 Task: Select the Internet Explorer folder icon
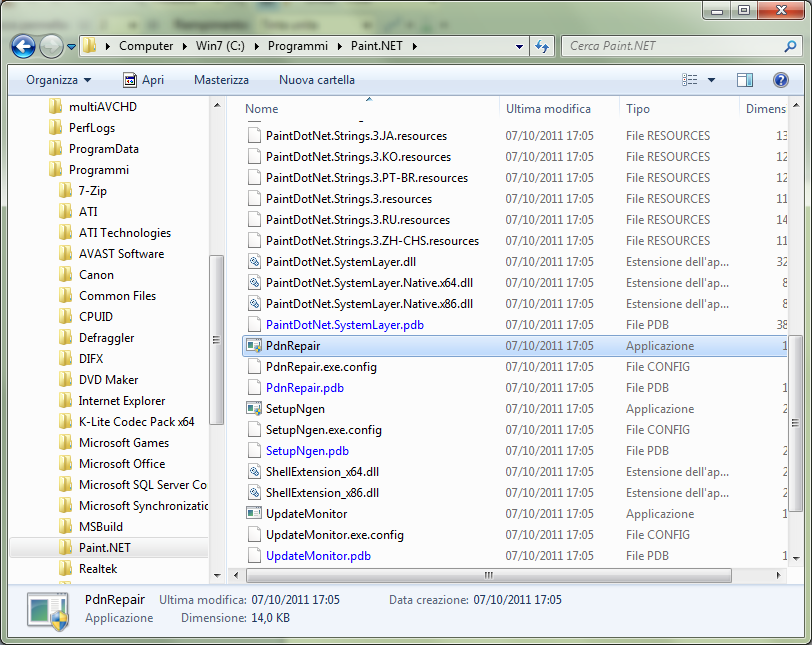tap(65, 401)
